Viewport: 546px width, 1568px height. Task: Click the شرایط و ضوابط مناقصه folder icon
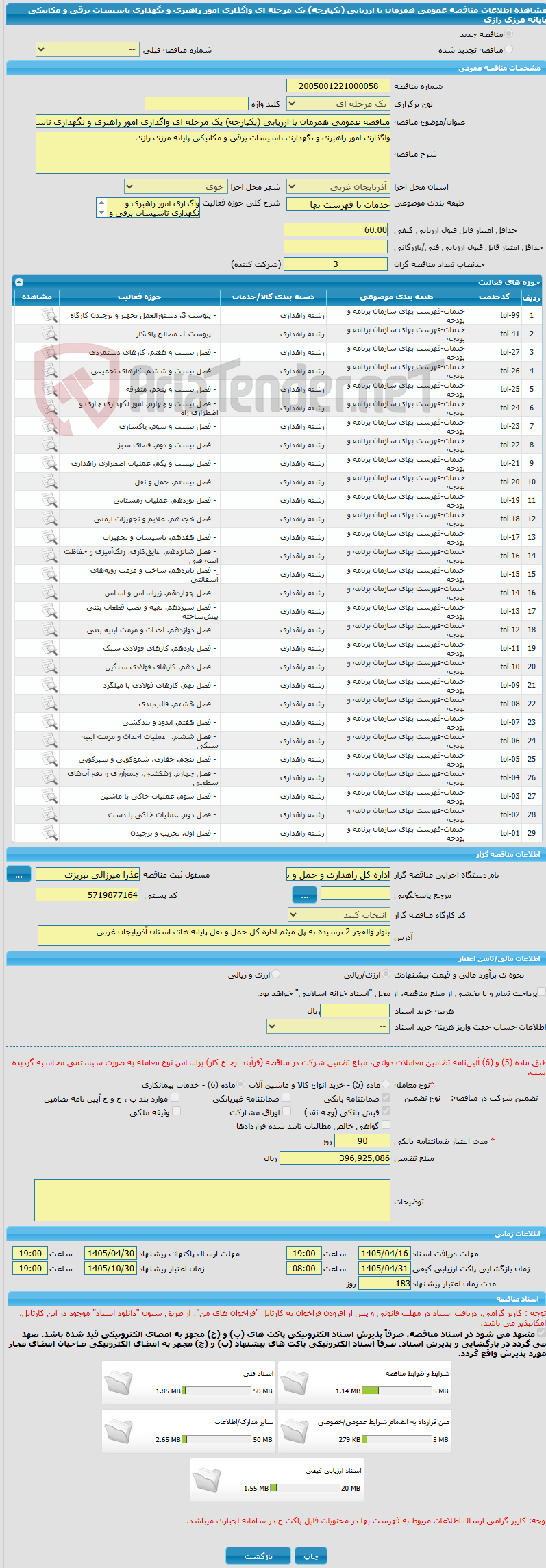point(295,1383)
